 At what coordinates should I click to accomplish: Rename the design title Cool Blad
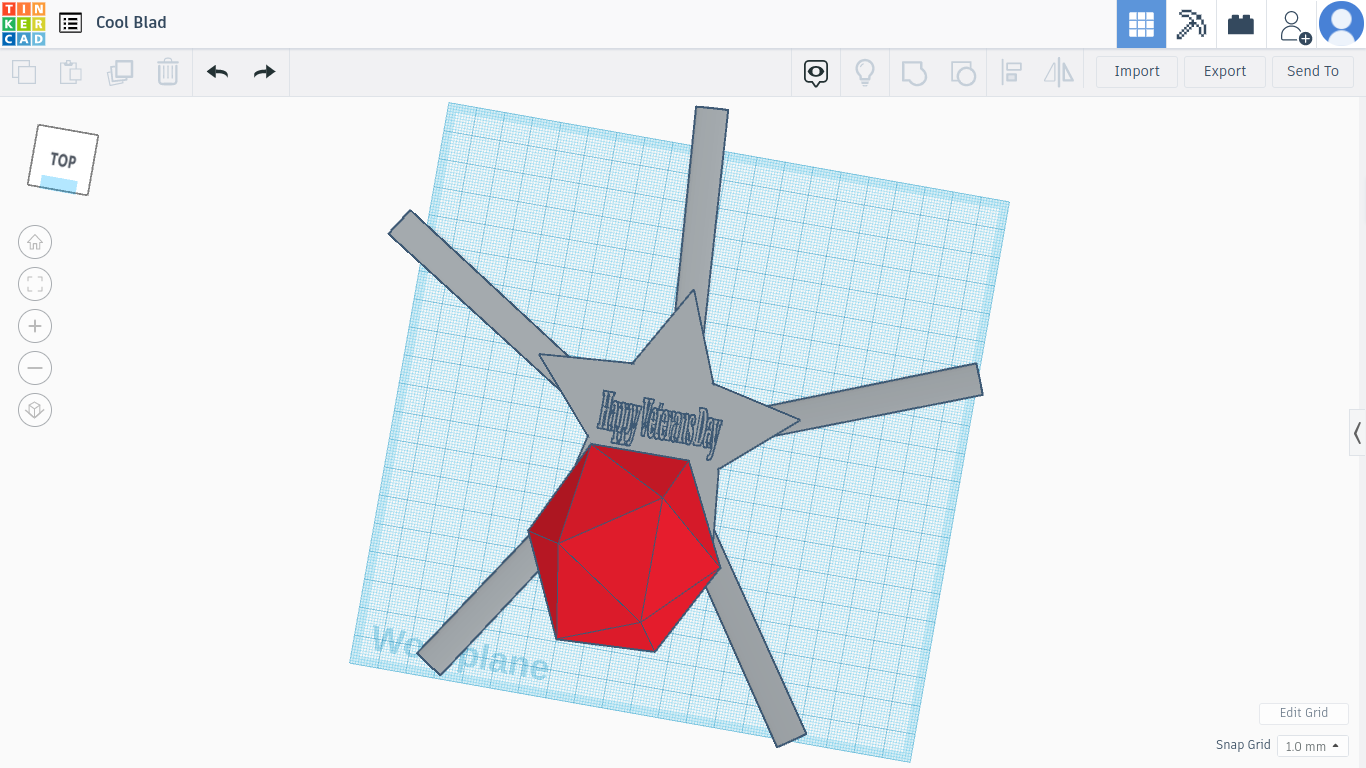[131, 22]
